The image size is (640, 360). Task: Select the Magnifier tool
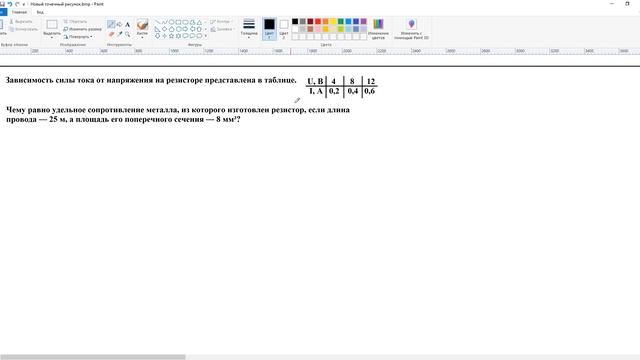pos(127,34)
